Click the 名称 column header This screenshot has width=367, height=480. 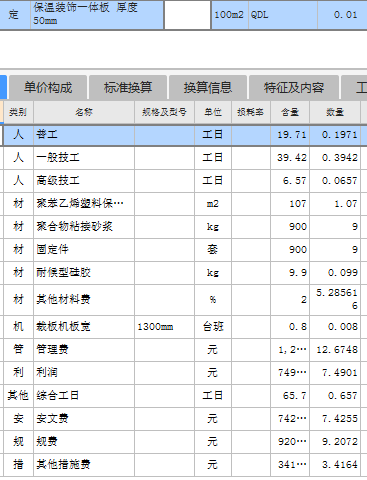tap(84, 112)
